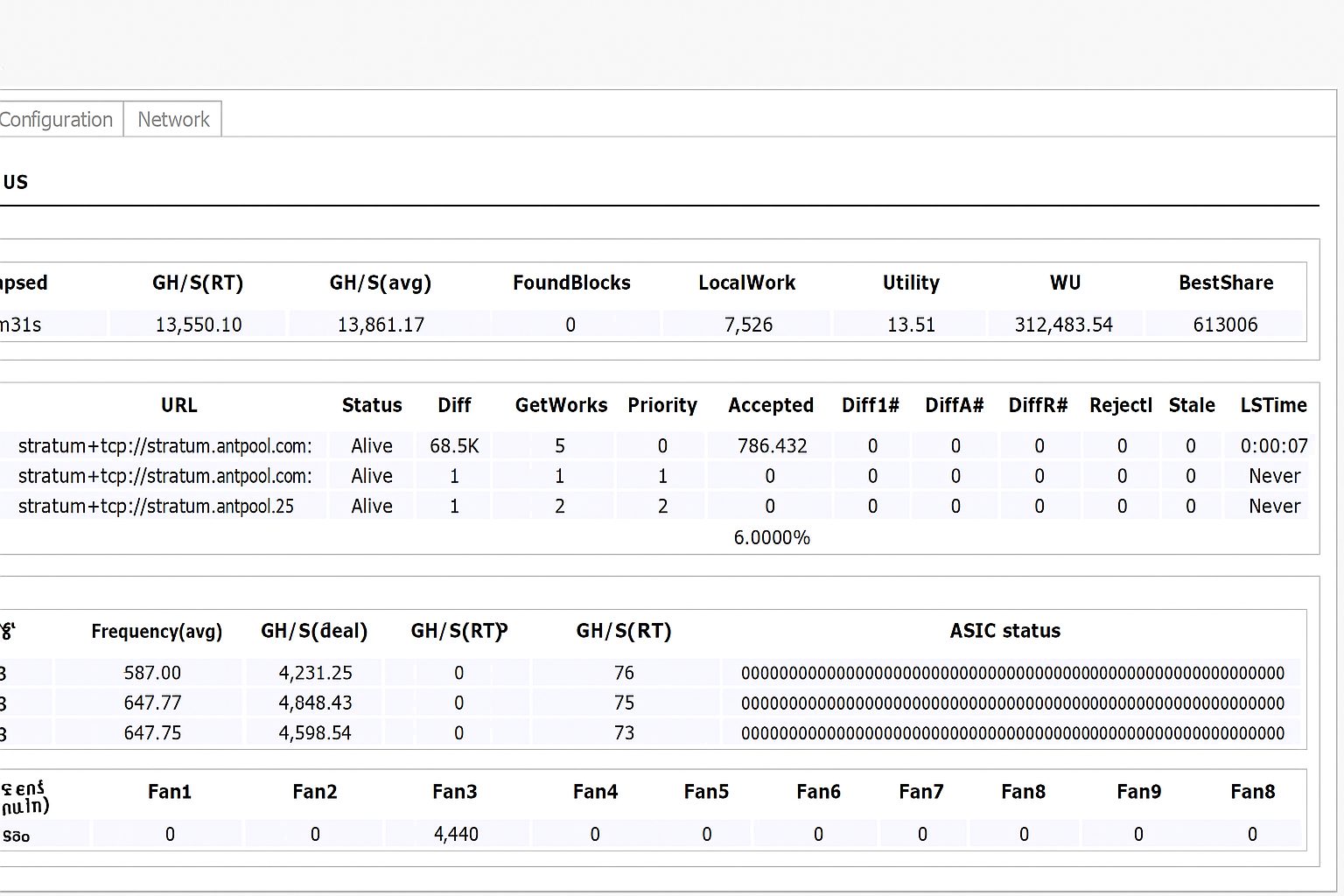Select the 68.5K Diff value
This screenshot has height=896, width=1344.
click(x=454, y=446)
